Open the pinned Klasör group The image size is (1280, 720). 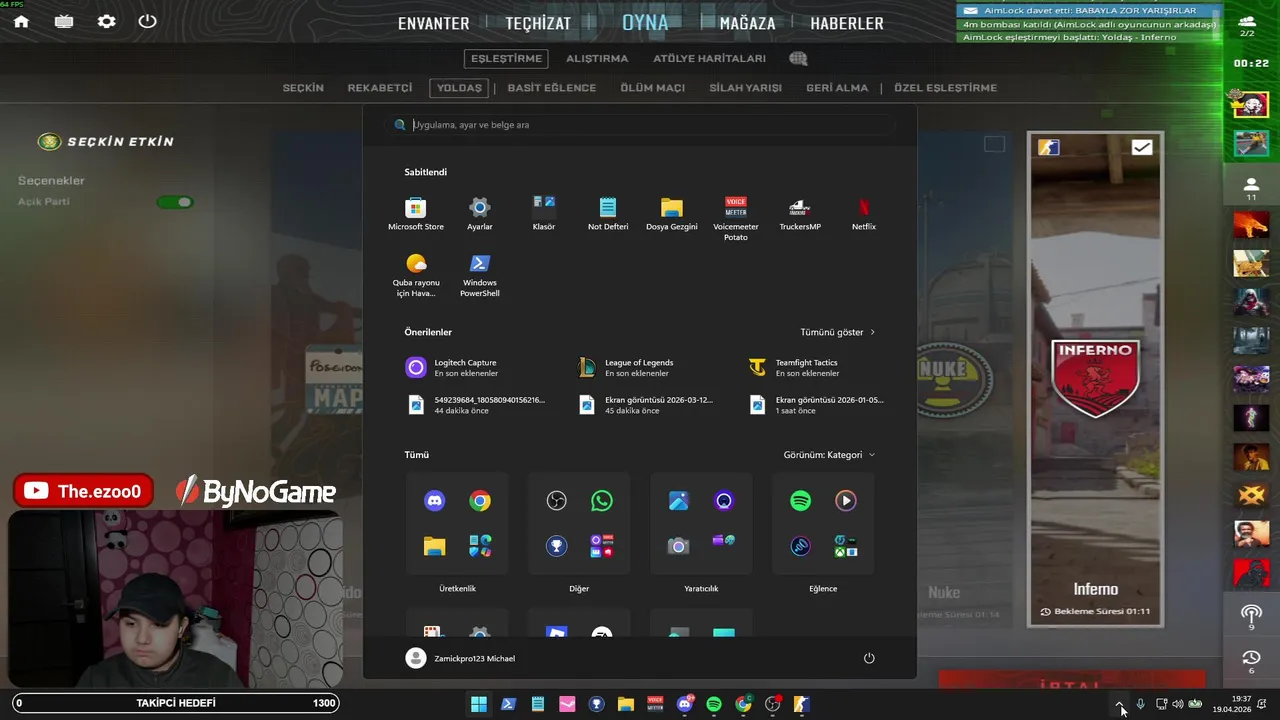544,214
